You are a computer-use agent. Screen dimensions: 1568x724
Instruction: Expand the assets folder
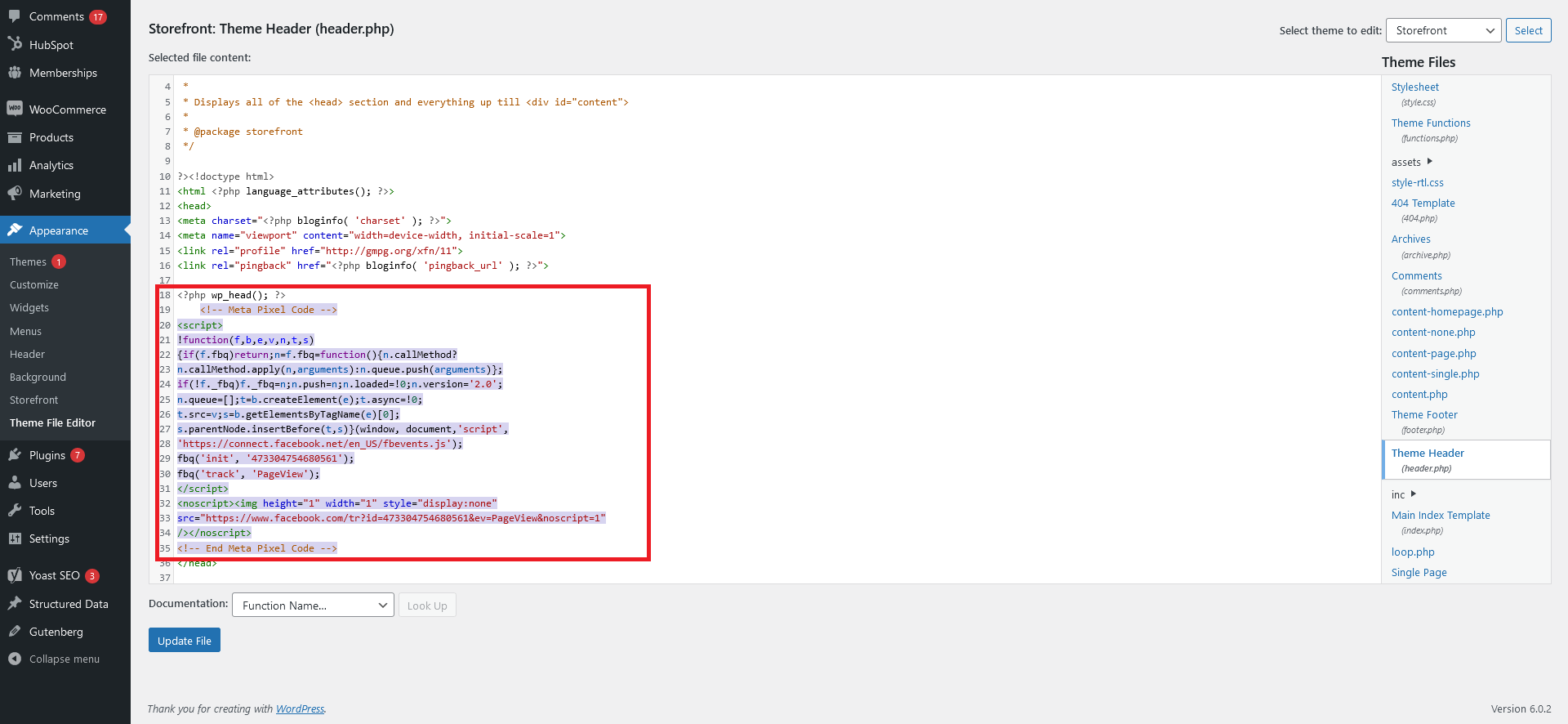coord(1429,162)
